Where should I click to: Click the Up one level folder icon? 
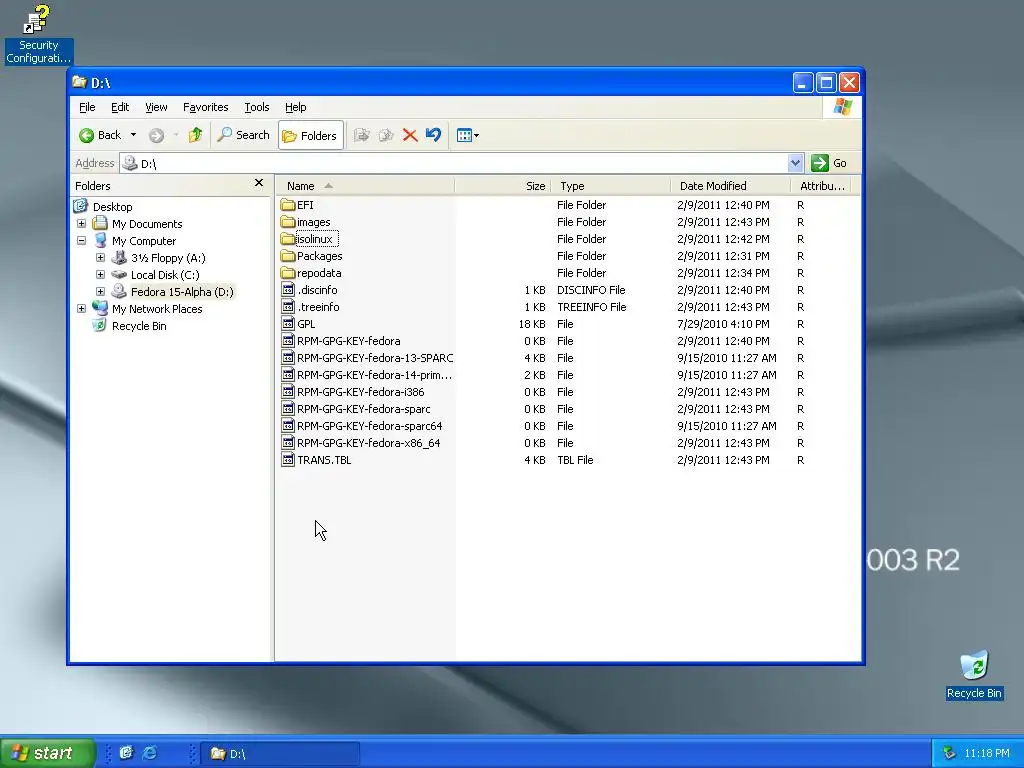coord(195,135)
